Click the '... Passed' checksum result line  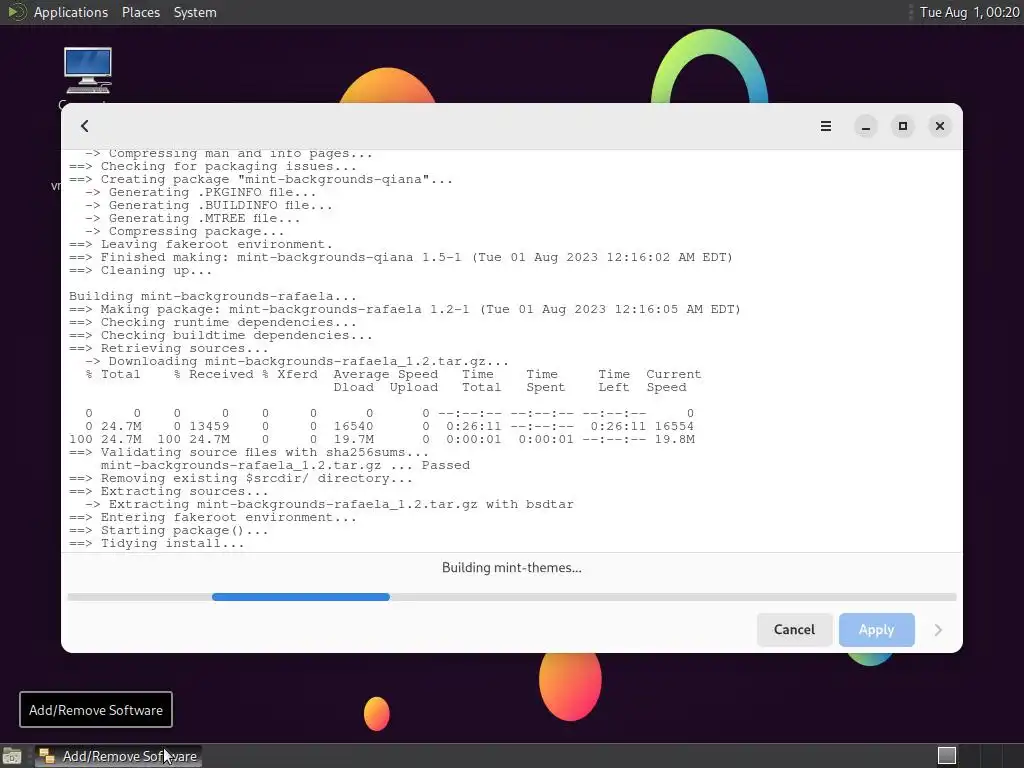coord(285,466)
